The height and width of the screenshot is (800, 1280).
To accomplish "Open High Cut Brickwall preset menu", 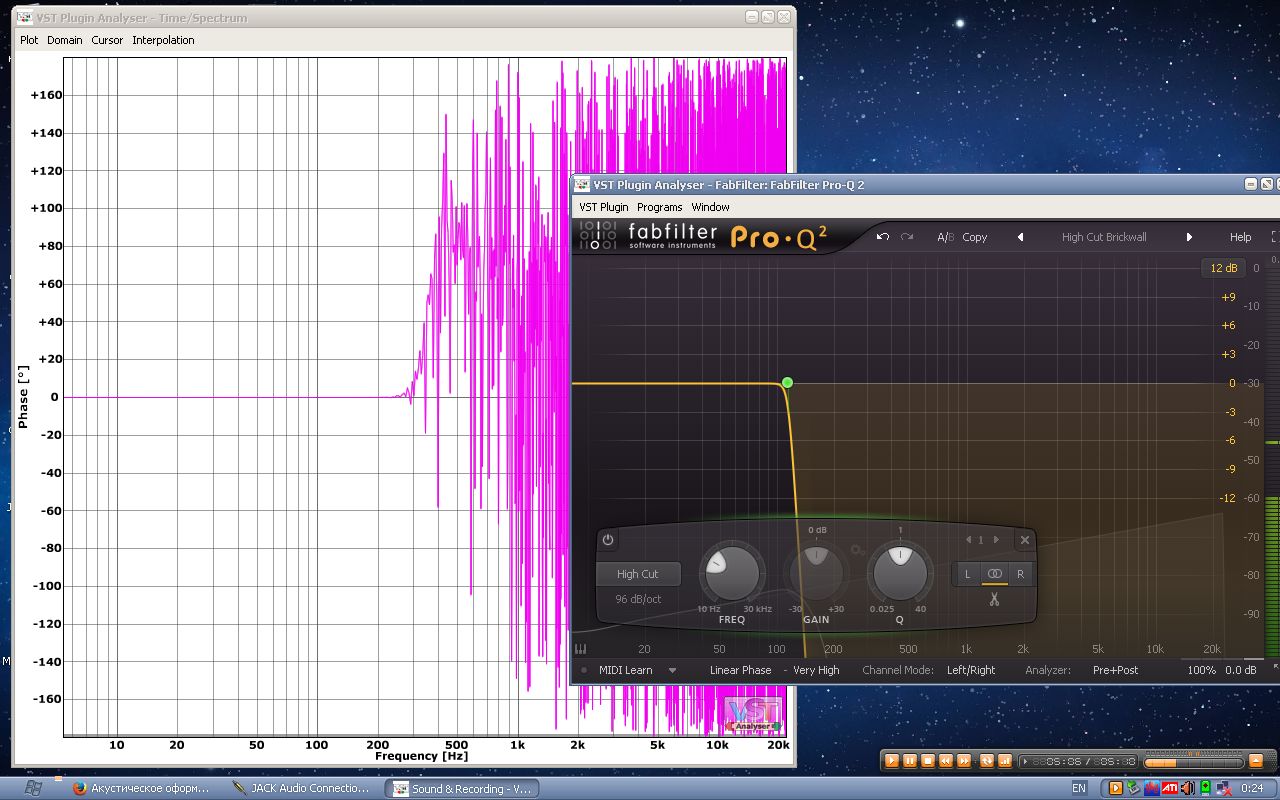I will tap(1104, 237).
